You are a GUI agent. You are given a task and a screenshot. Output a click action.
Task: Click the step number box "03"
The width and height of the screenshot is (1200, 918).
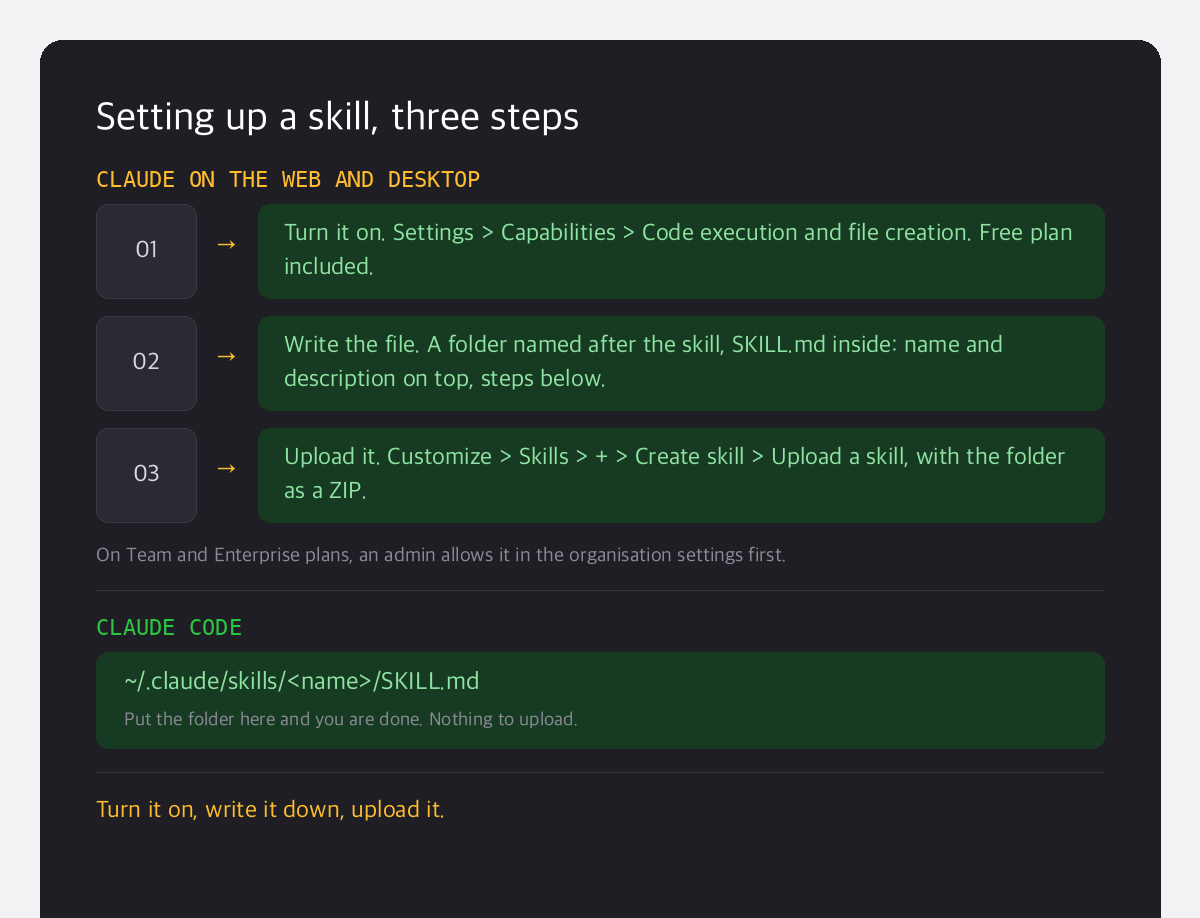146,475
